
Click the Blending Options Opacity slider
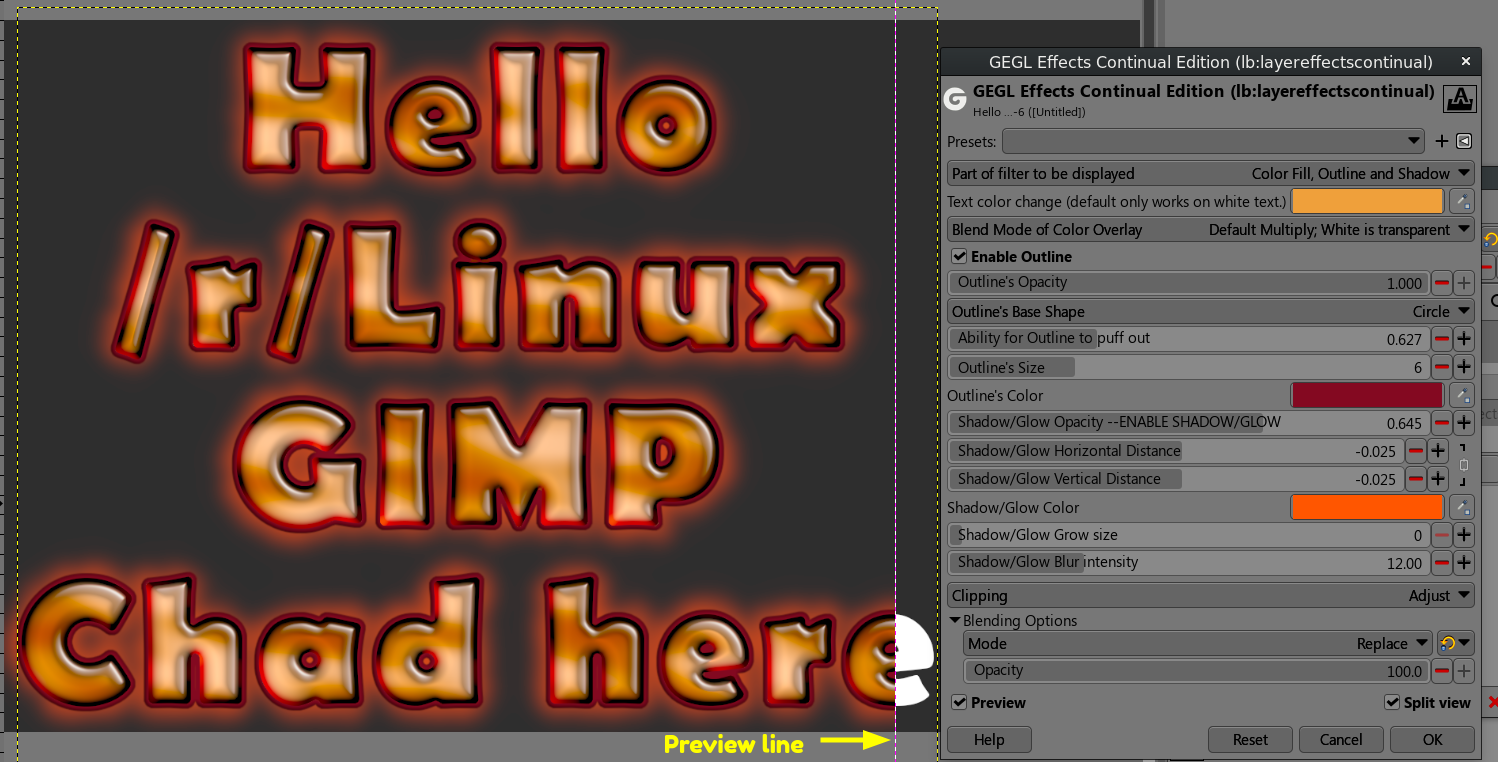pos(1197,671)
